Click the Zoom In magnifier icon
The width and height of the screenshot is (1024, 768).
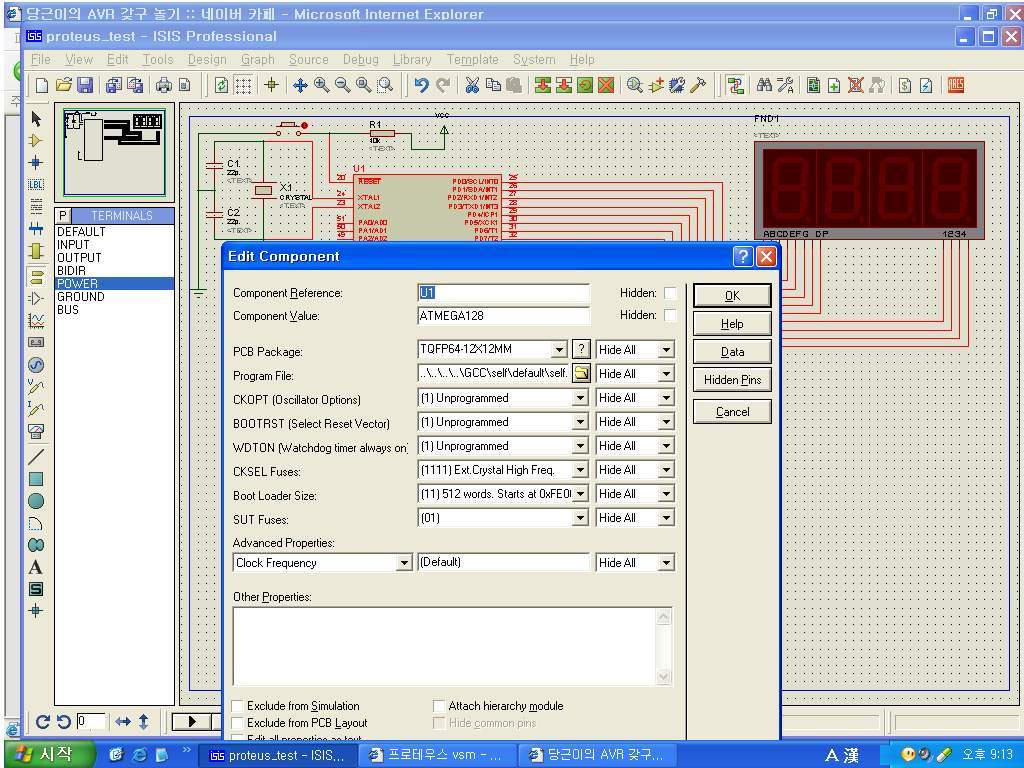(321, 85)
